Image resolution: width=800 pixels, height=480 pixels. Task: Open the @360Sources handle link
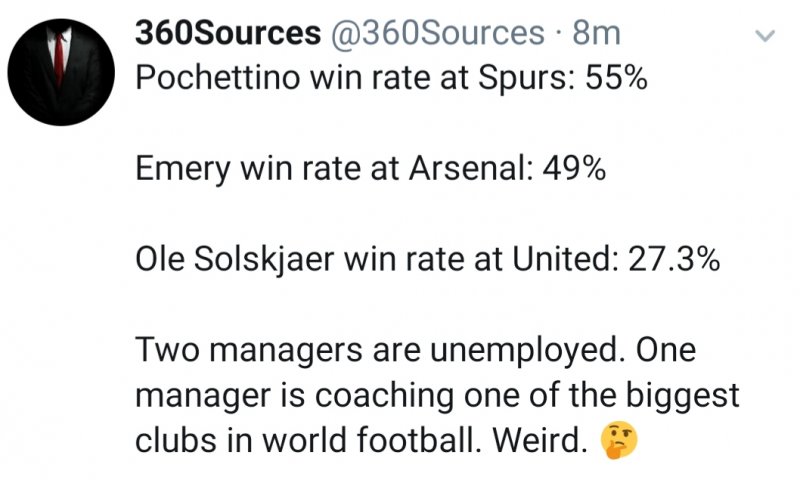tap(438, 34)
